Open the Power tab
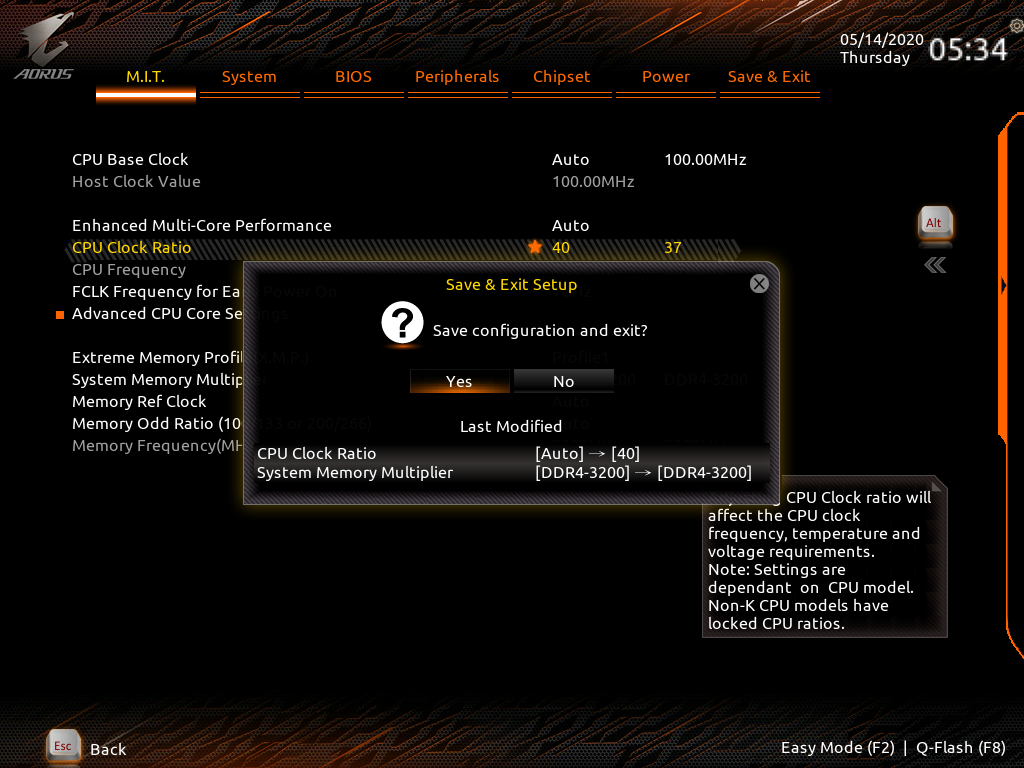This screenshot has height=768, width=1024. coord(665,77)
